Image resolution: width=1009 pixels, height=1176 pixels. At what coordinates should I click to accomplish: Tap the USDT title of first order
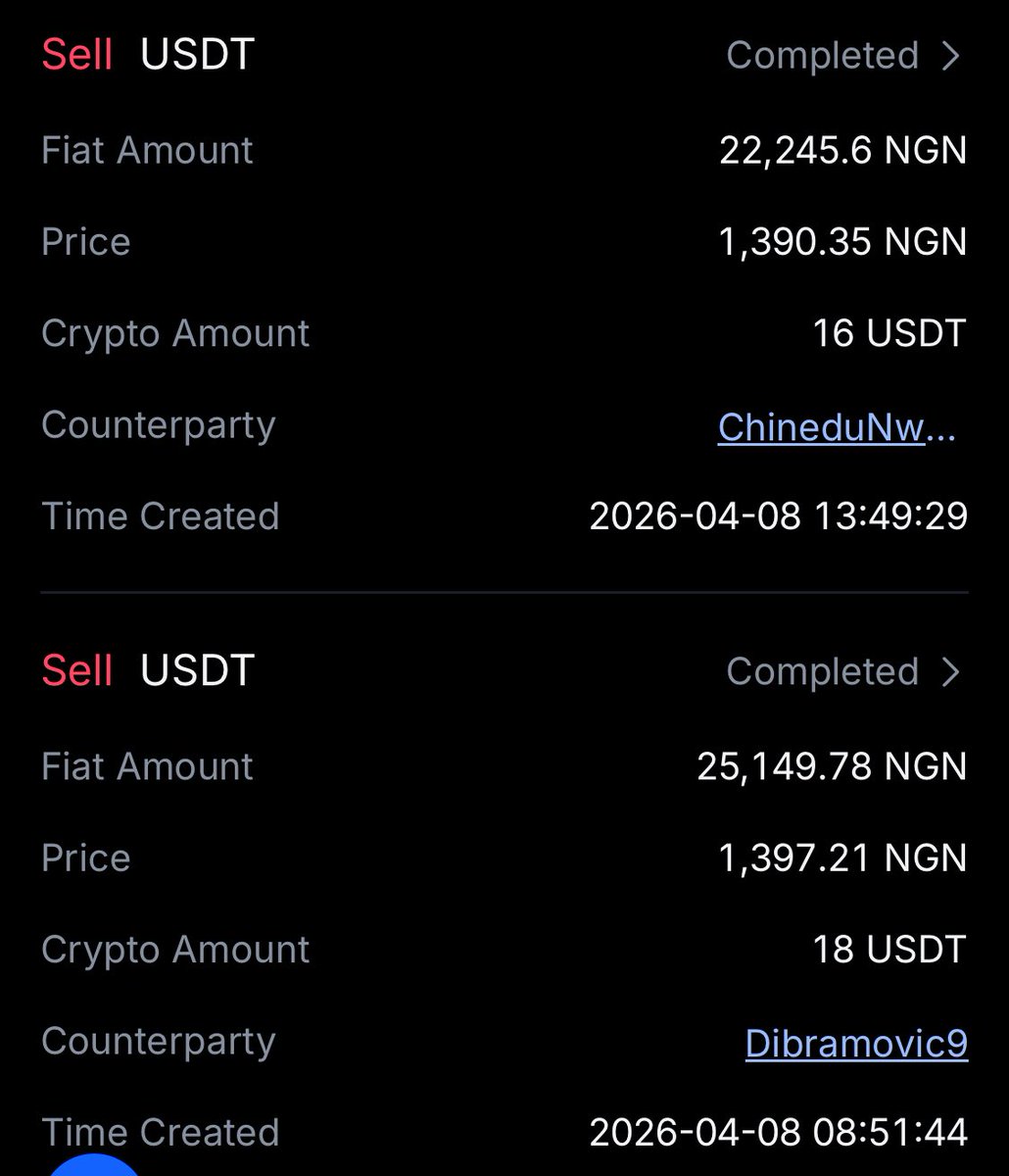(197, 55)
